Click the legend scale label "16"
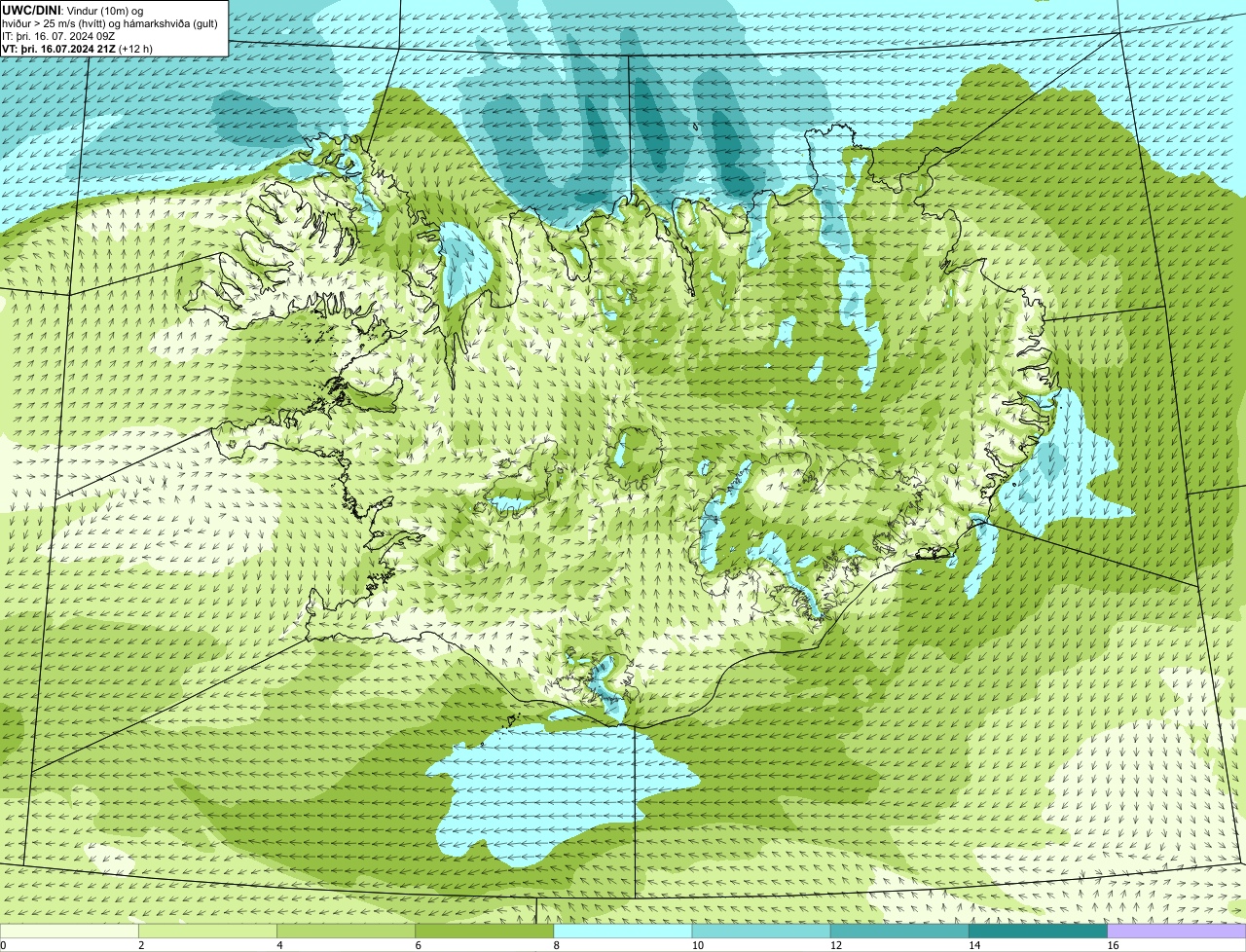The image size is (1246, 952). 1113,945
